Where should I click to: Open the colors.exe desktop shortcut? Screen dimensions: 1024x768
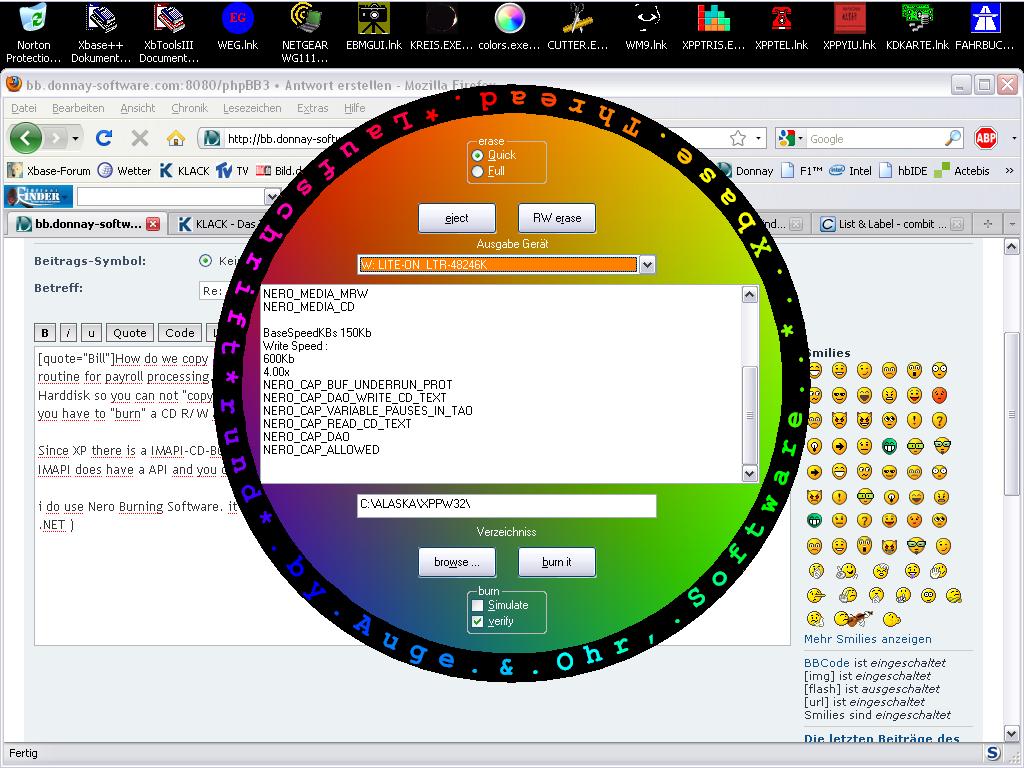[x=509, y=28]
